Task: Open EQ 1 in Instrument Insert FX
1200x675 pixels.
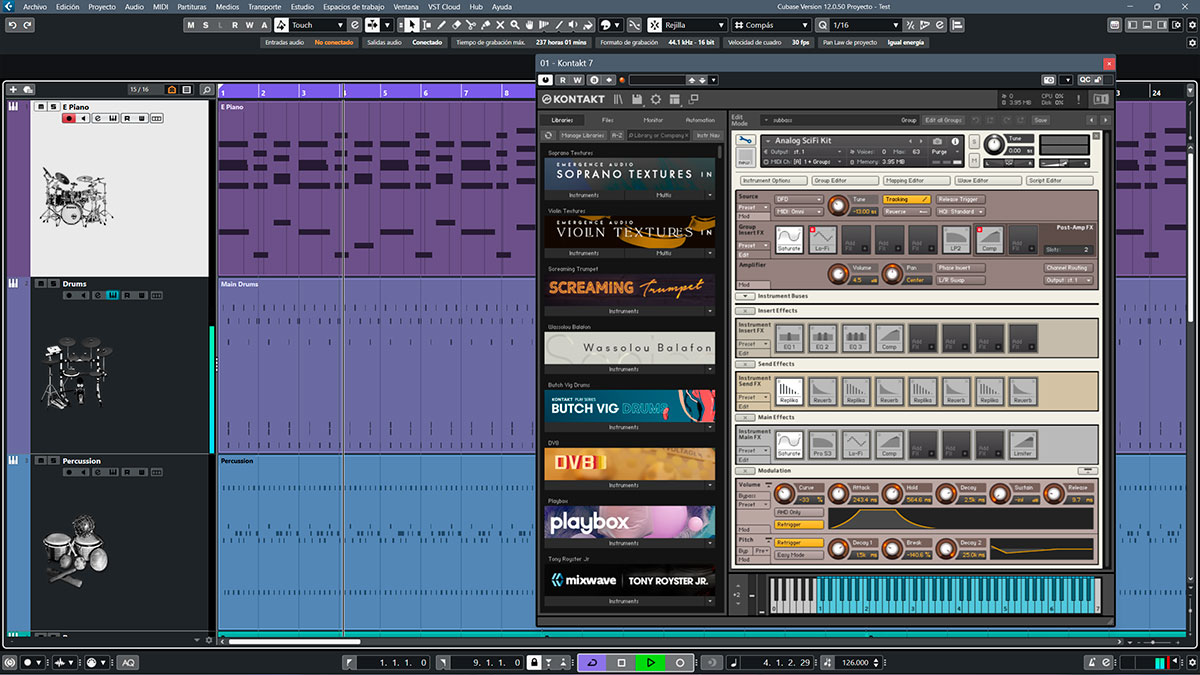Action: click(789, 337)
